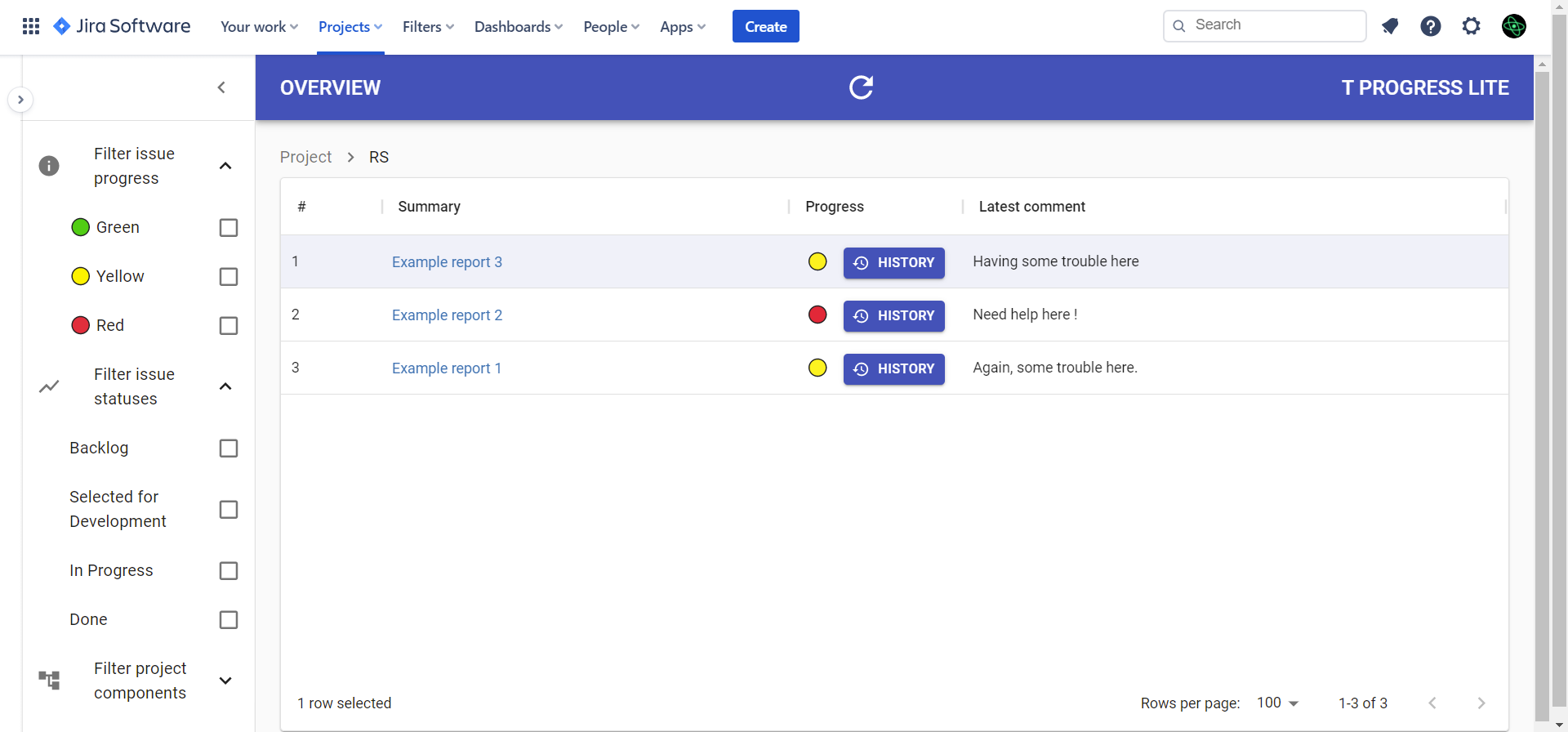Open the Projects menu

[x=350, y=27]
